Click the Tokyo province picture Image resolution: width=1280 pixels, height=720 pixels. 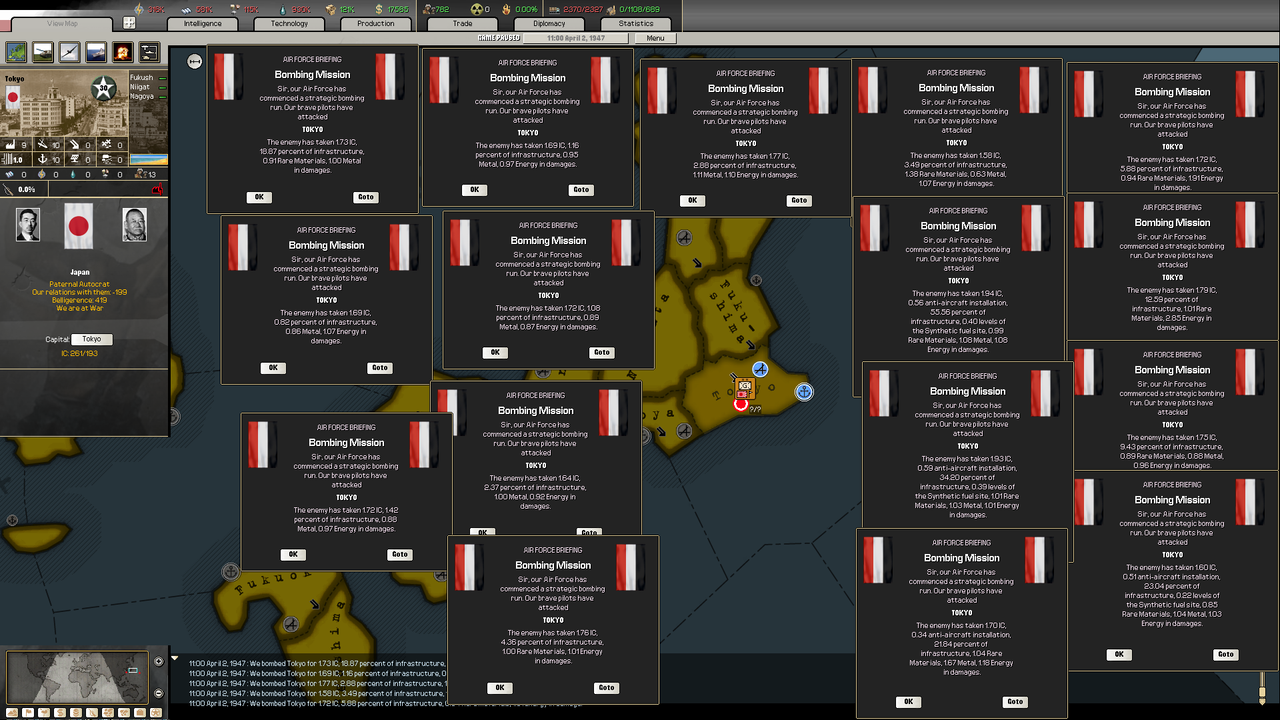(x=63, y=103)
